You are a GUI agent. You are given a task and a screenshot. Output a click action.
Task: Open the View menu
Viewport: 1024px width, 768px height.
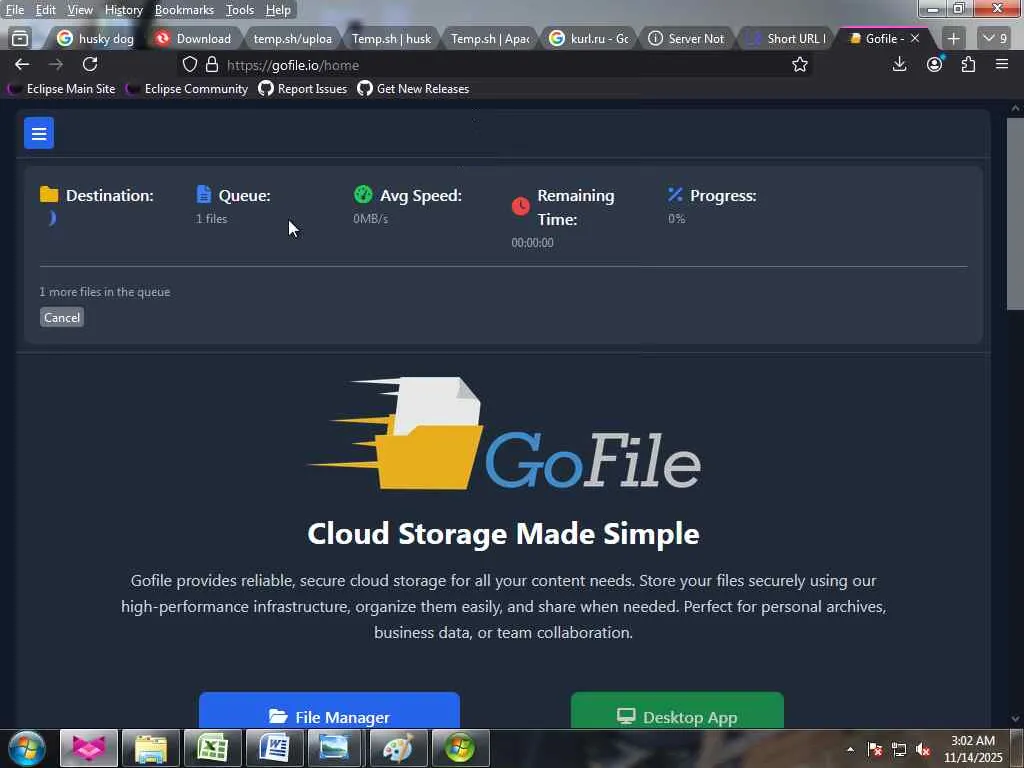point(80,10)
